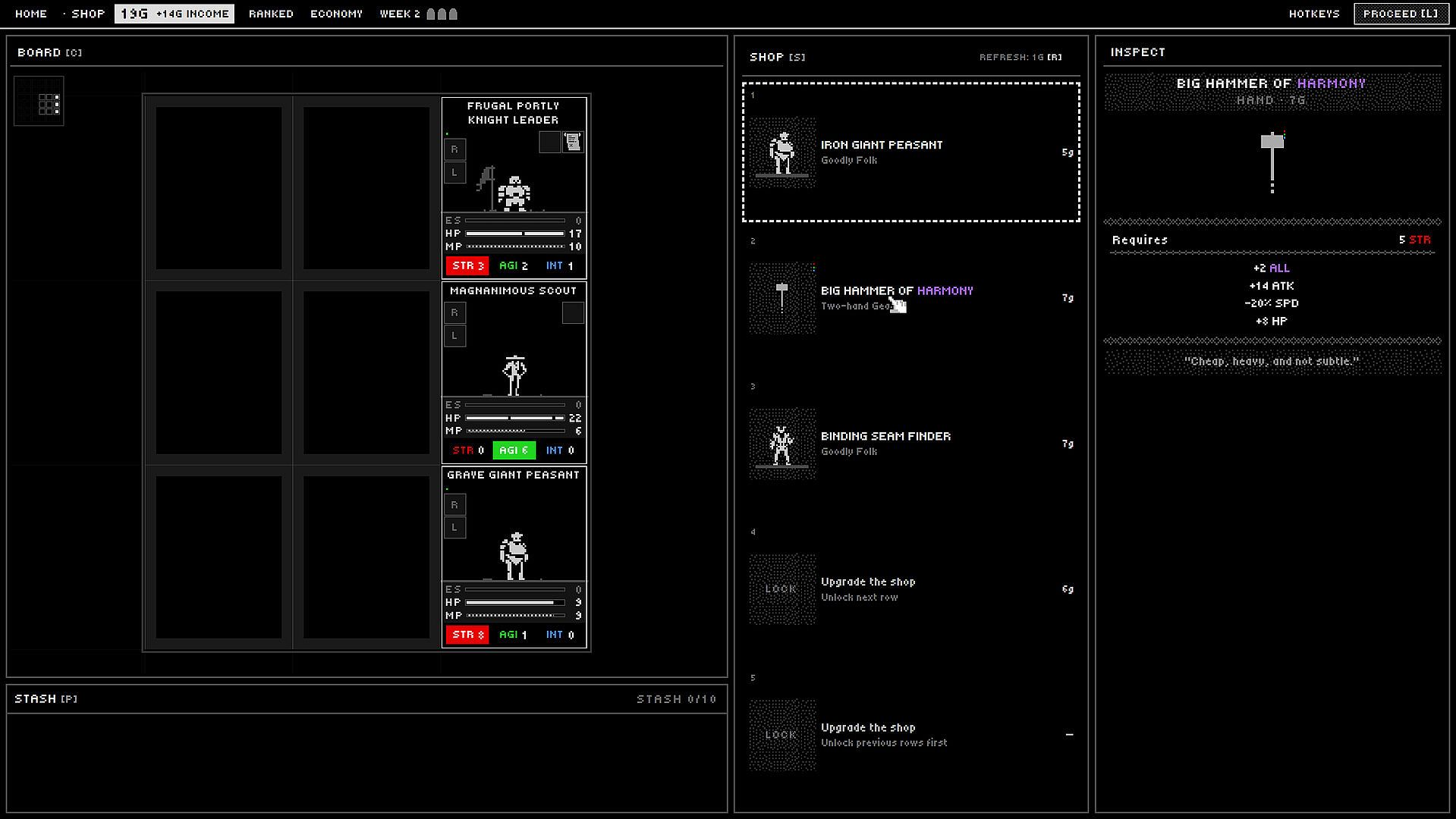The height and width of the screenshot is (819, 1456).
Task: Open the ECONOMY tab
Action: 336,14
